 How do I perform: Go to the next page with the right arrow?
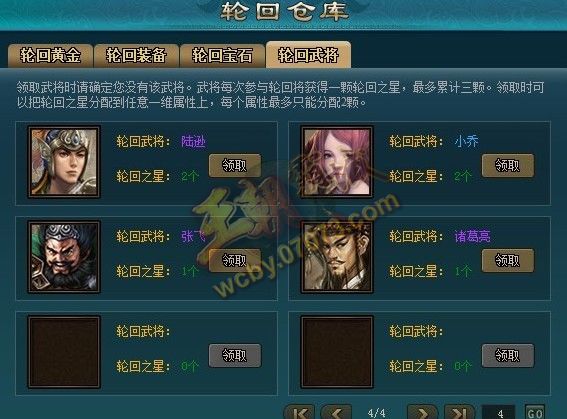(422, 412)
